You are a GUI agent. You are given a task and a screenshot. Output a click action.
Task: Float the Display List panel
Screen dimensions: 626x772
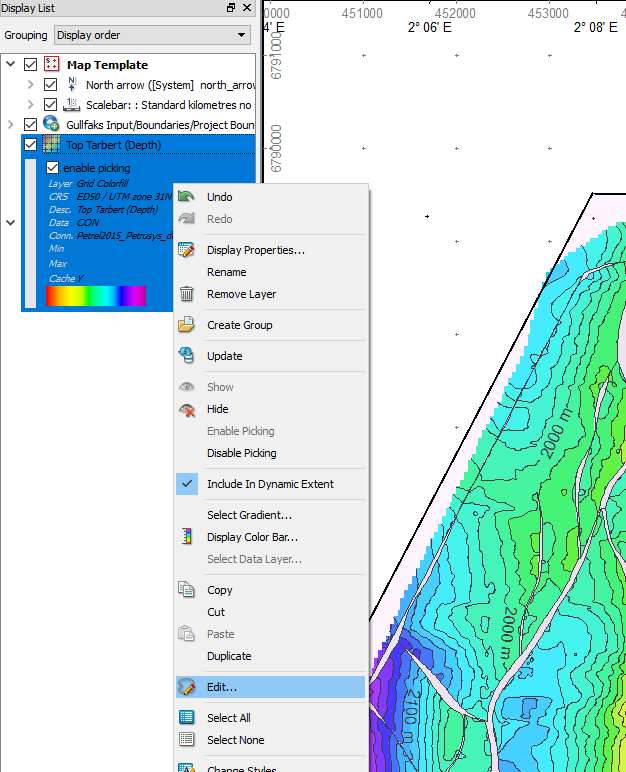(231, 8)
